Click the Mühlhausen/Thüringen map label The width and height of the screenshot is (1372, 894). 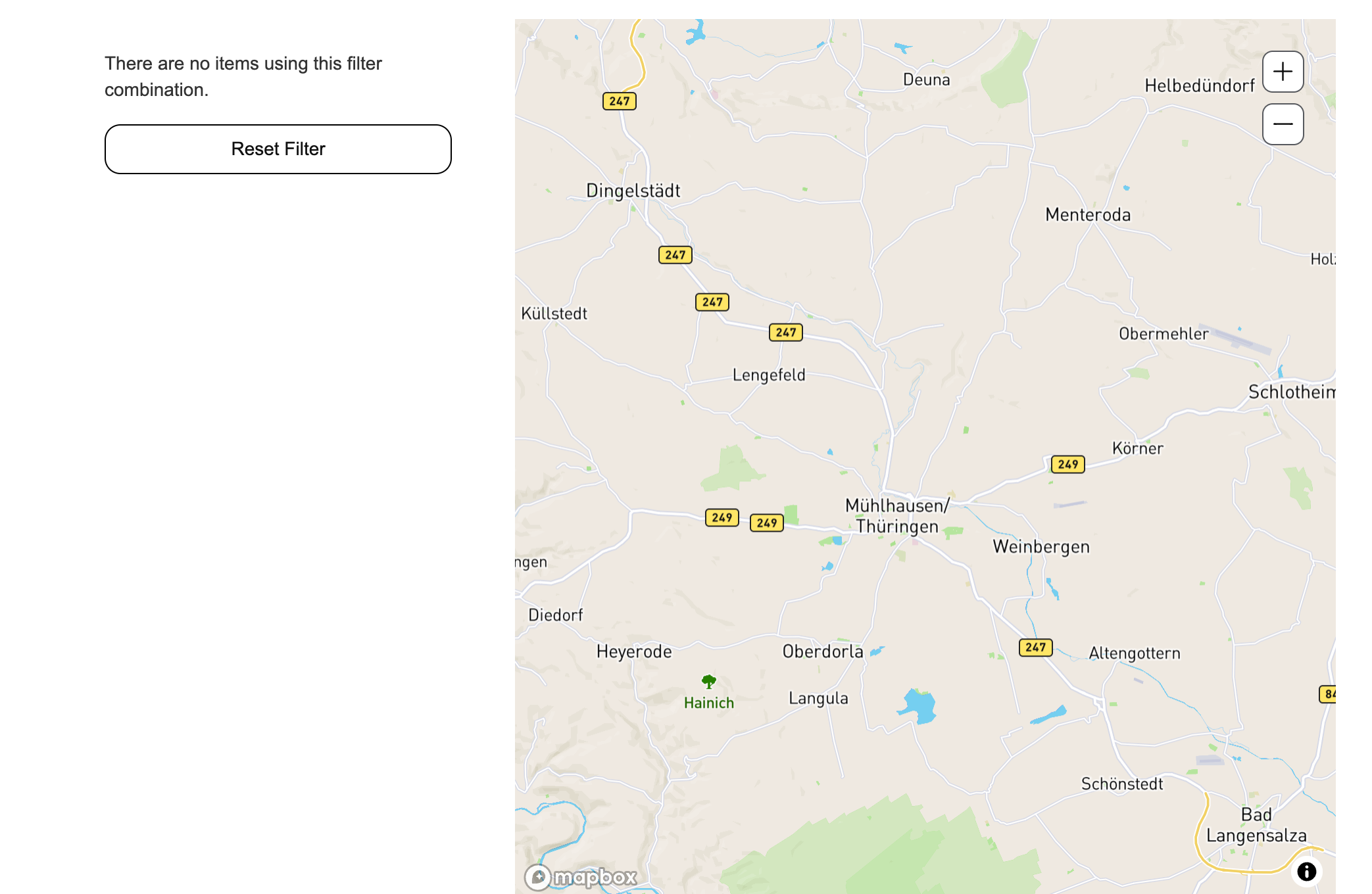tap(897, 516)
